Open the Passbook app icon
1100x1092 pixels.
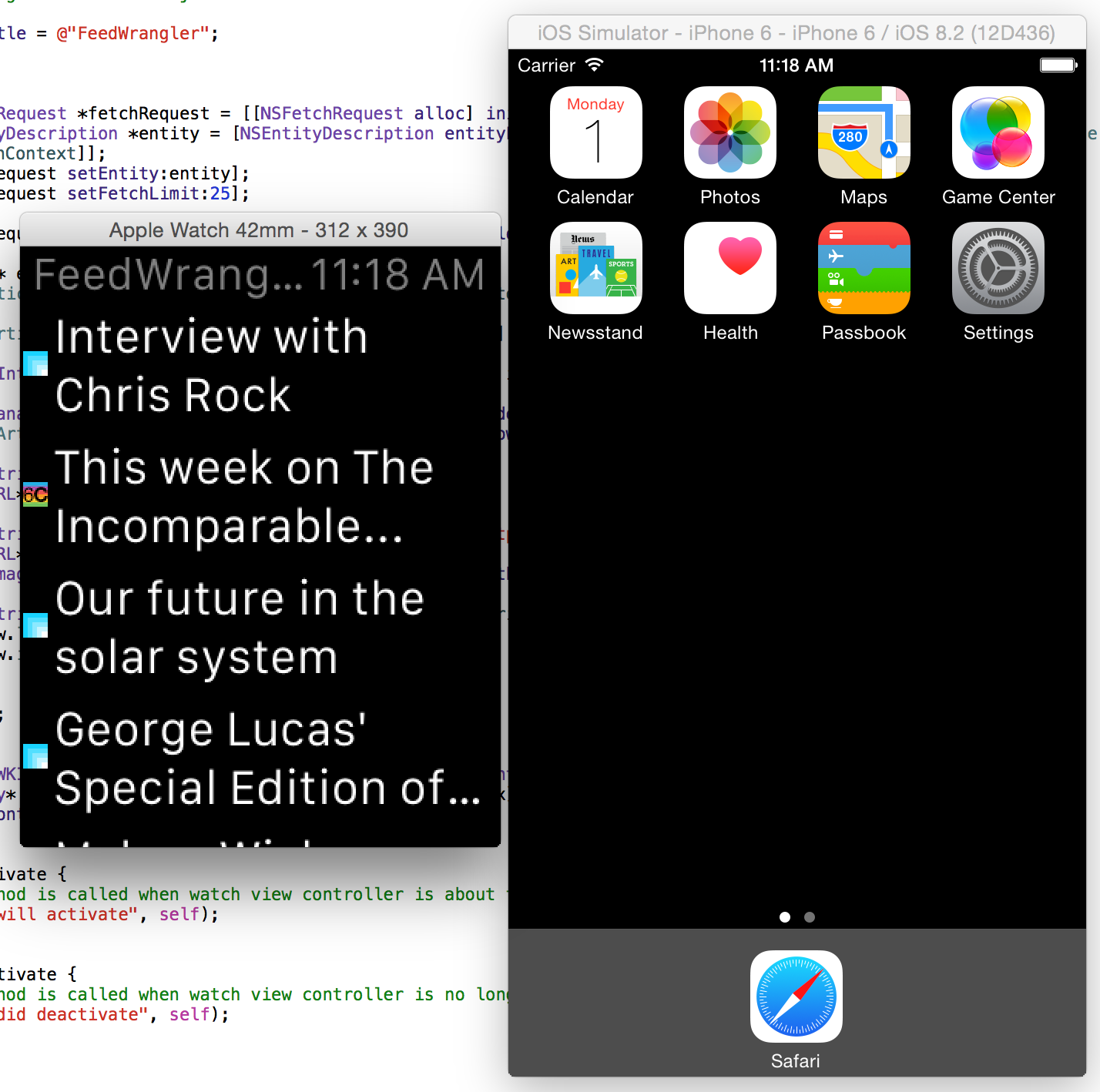864,268
